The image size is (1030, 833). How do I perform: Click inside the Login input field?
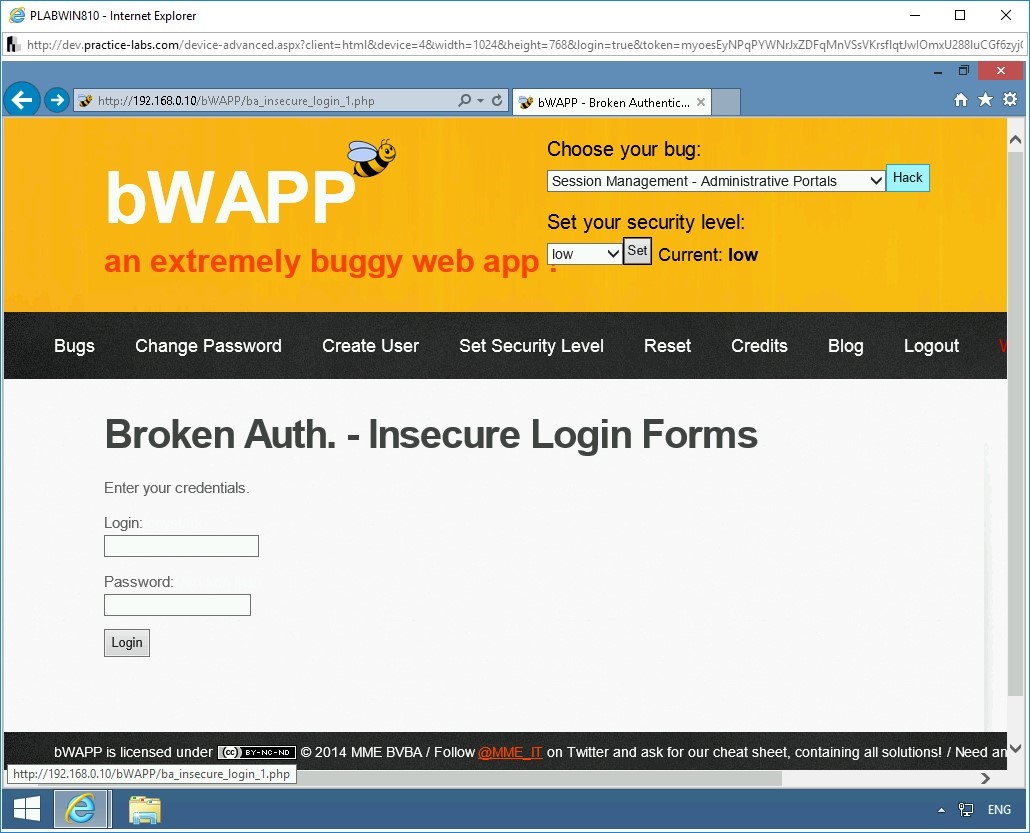click(x=181, y=546)
